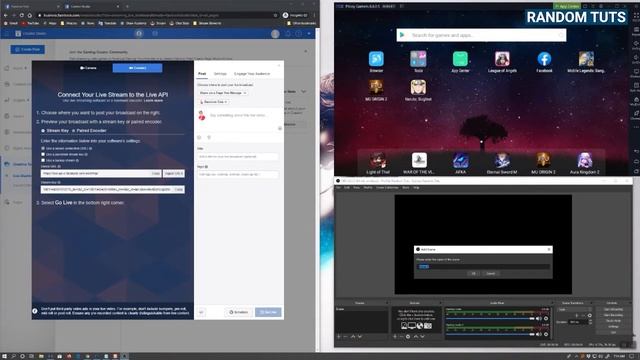Switch to the Connect tab in live producer
This screenshot has width=640, height=360.
pos(138,68)
